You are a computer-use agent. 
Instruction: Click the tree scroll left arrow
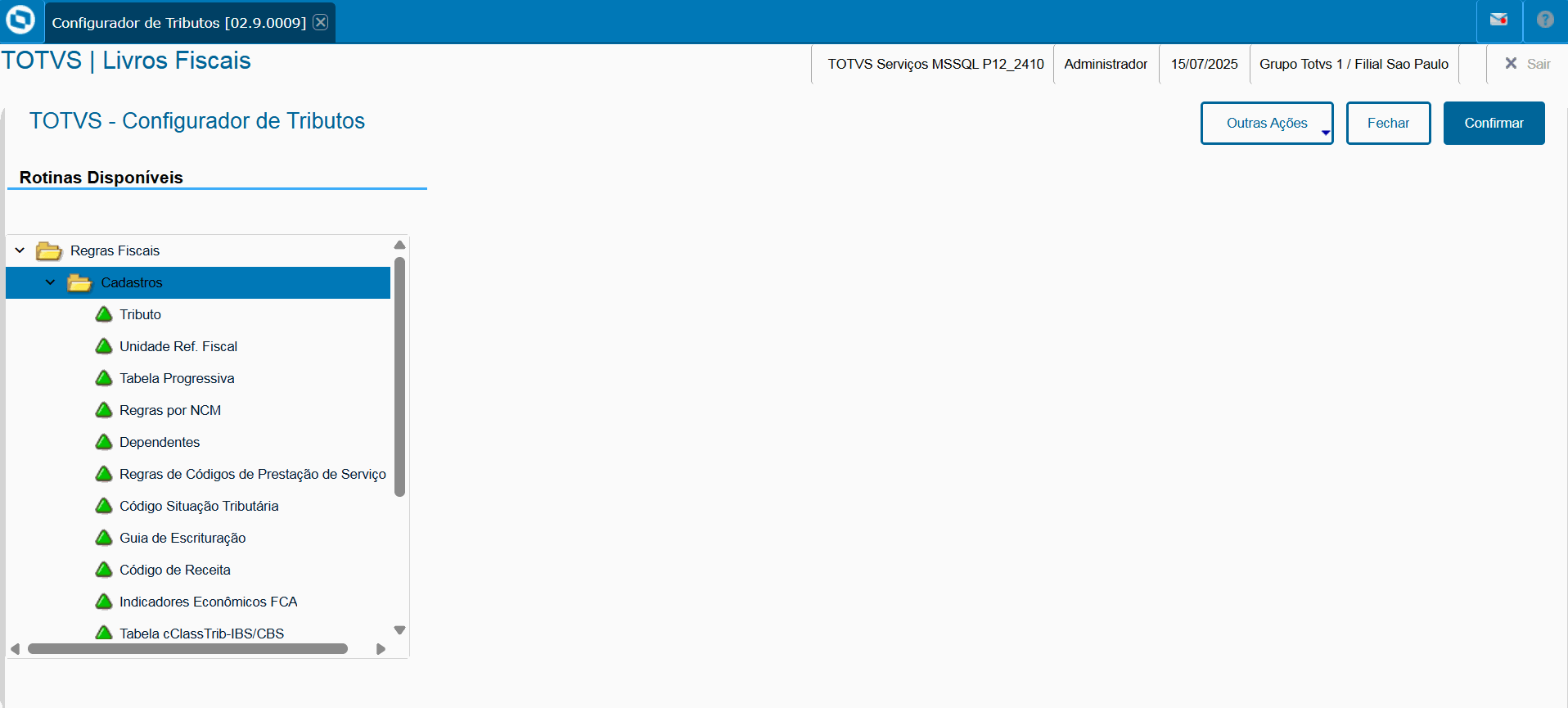(15, 649)
